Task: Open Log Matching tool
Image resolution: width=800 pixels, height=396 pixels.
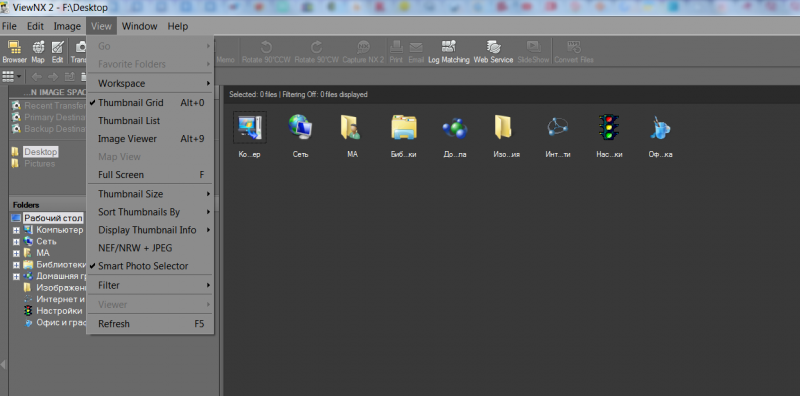Action: 448,52
